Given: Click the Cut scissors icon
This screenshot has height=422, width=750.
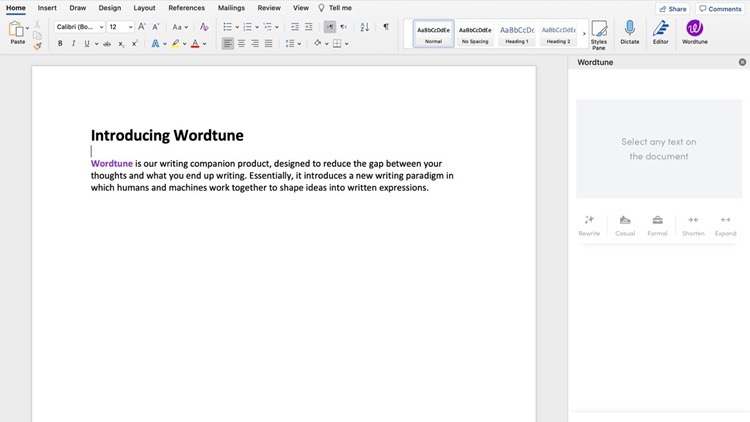Looking at the screenshot, I should 37,24.
